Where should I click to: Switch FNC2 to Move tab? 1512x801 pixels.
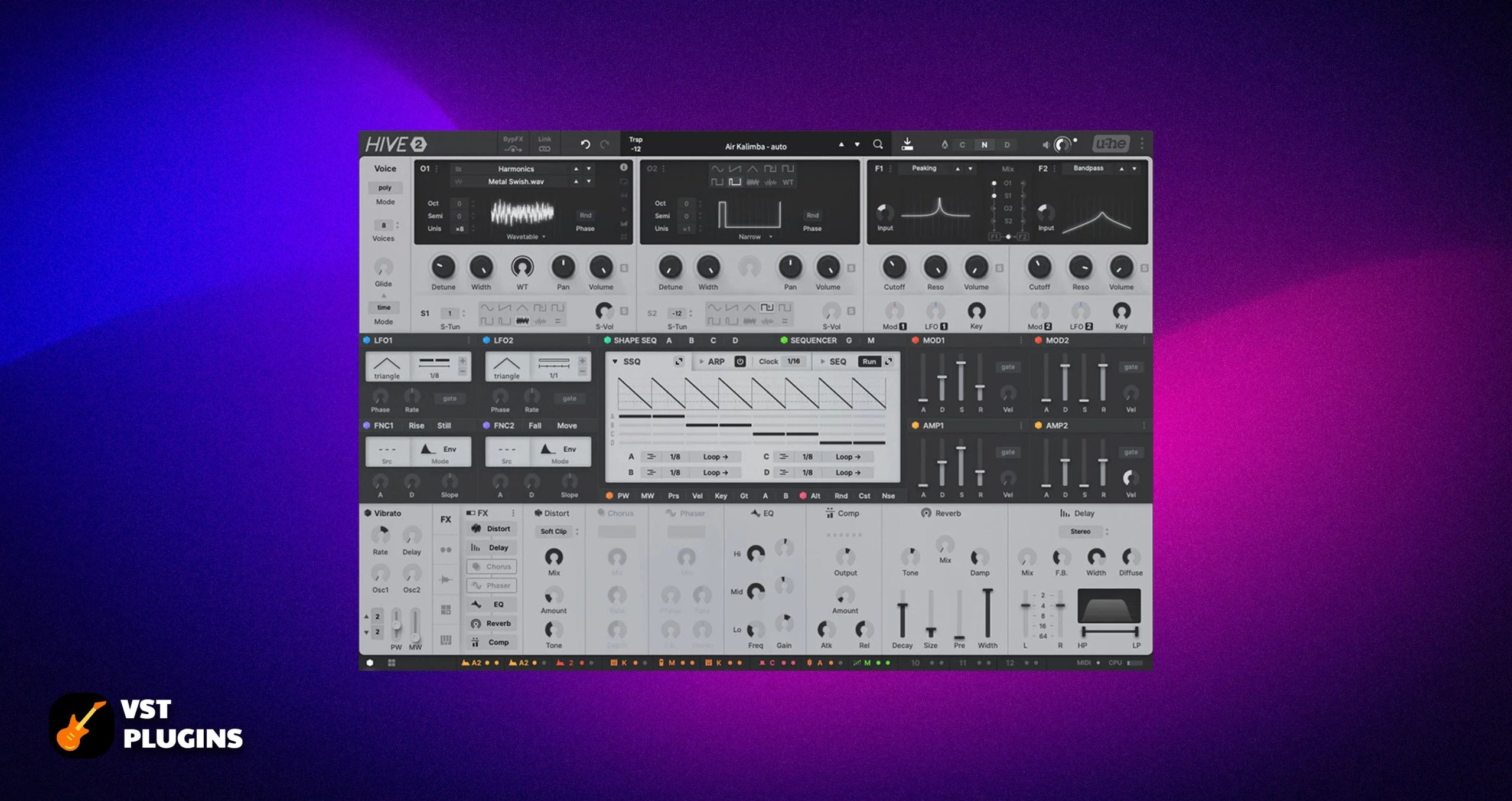point(566,426)
